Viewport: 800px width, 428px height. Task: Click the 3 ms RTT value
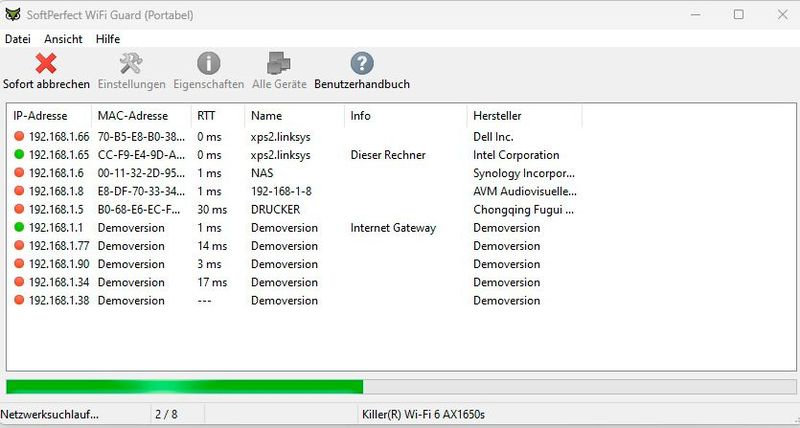click(x=209, y=264)
